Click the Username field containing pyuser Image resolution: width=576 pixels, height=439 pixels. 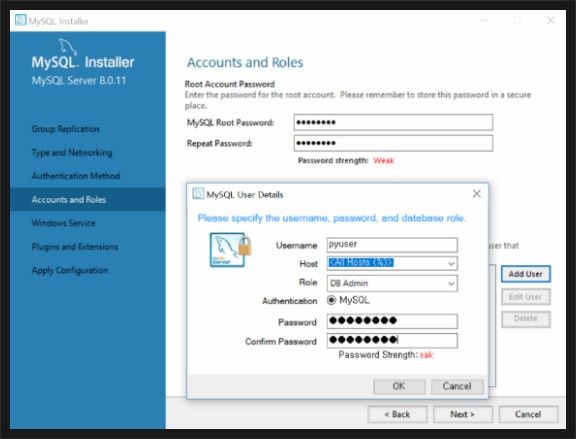(392, 245)
